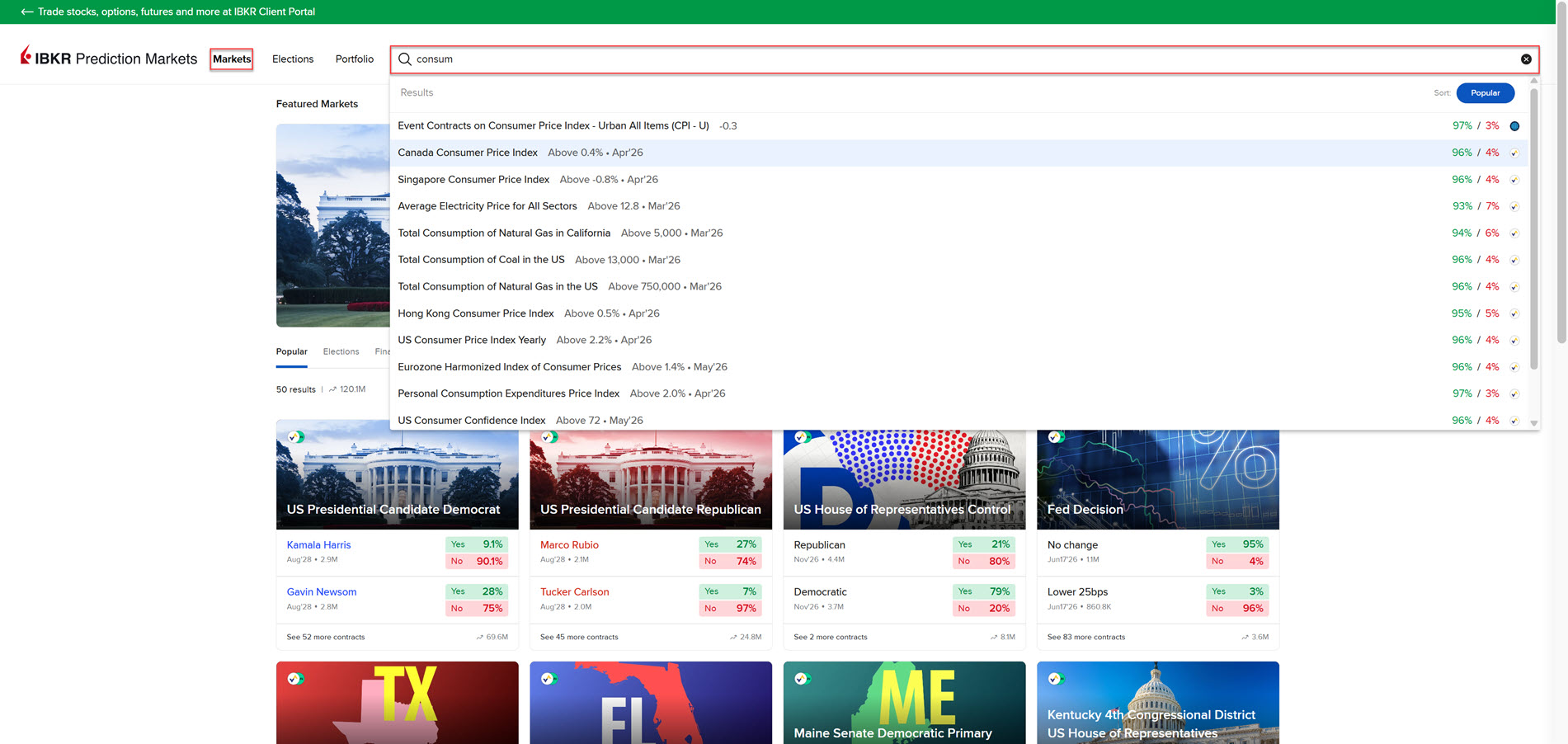Open the Singapore Consumer Price Index result

(958, 180)
